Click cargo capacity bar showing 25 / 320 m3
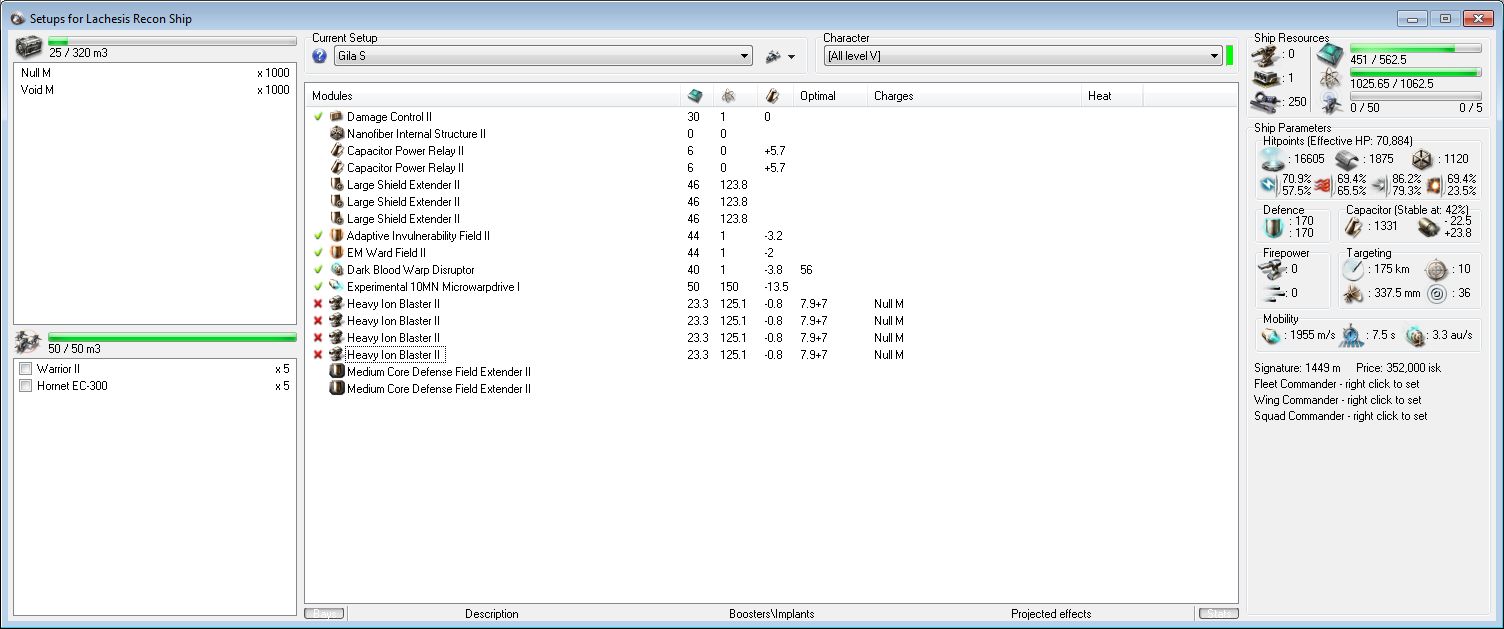 point(172,41)
